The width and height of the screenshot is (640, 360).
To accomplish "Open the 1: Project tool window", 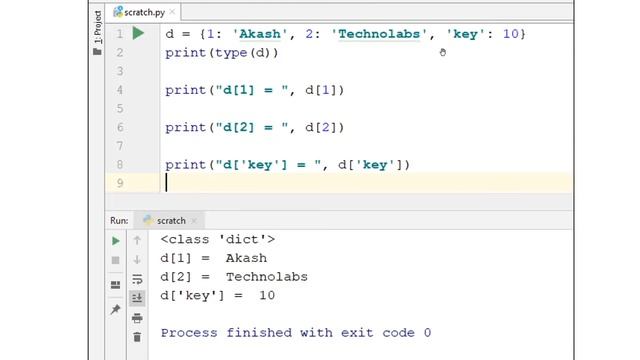I will click(x=98, y=27).
